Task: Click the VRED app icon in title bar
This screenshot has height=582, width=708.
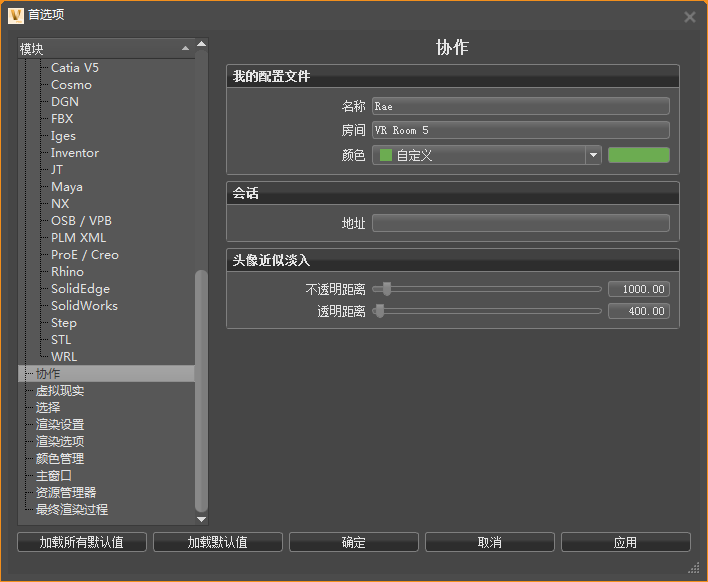Action: pos(16,15)
